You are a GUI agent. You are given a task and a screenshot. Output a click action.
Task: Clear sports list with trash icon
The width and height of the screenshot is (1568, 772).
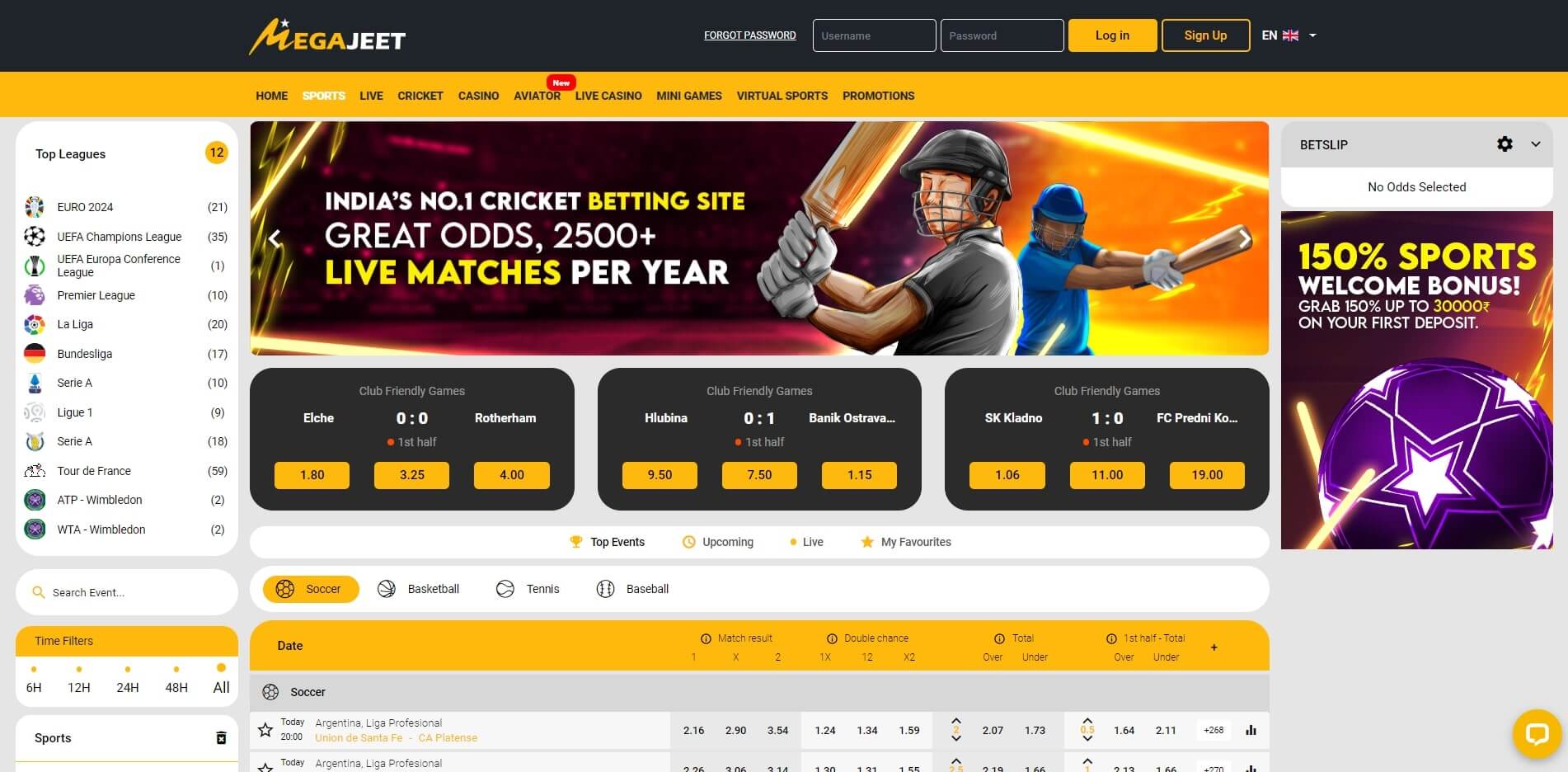click(221, 738)
